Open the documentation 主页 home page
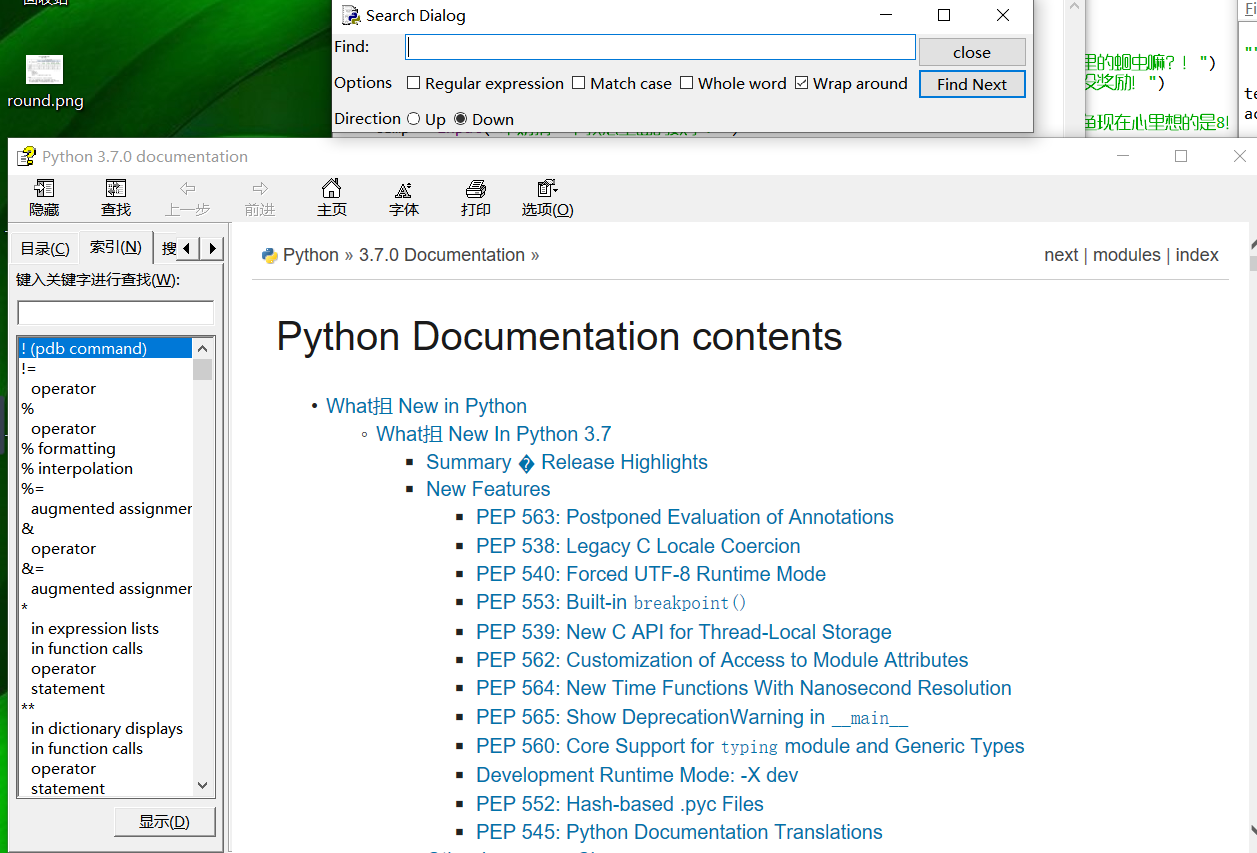The height and width of the screenshot is (853, 1257). click(x=331, y=197)
